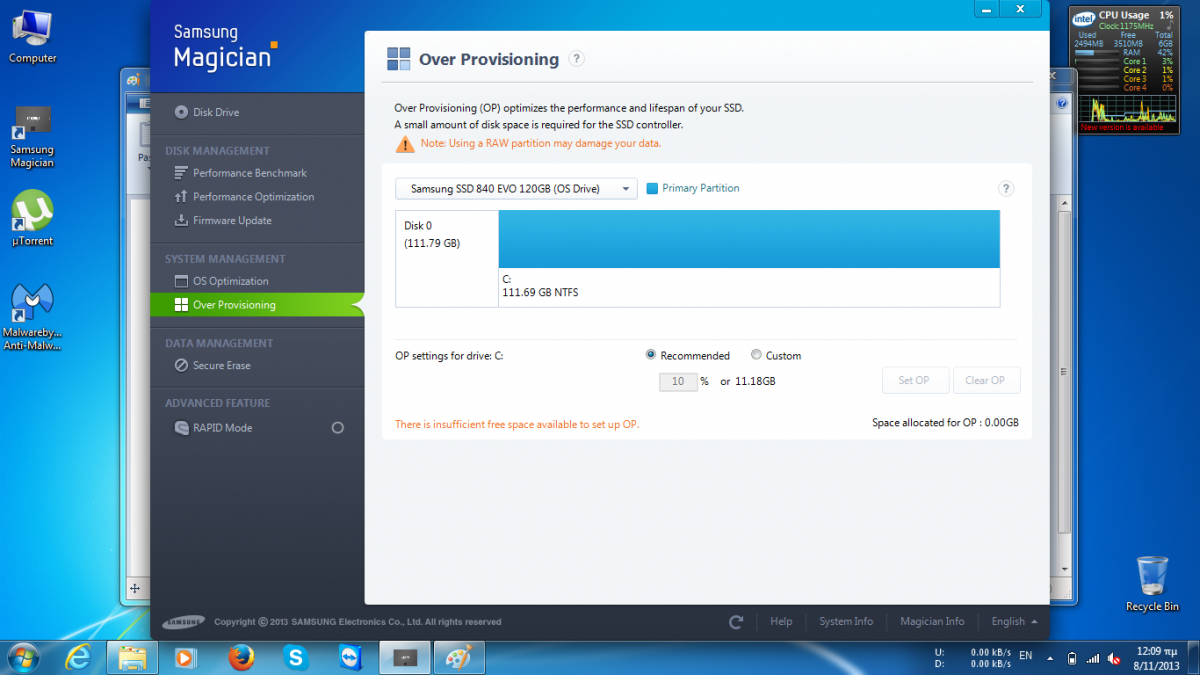1200x675 pixels.
Task: Click the EN input language indicator
Action: (x=1025, y=656)
